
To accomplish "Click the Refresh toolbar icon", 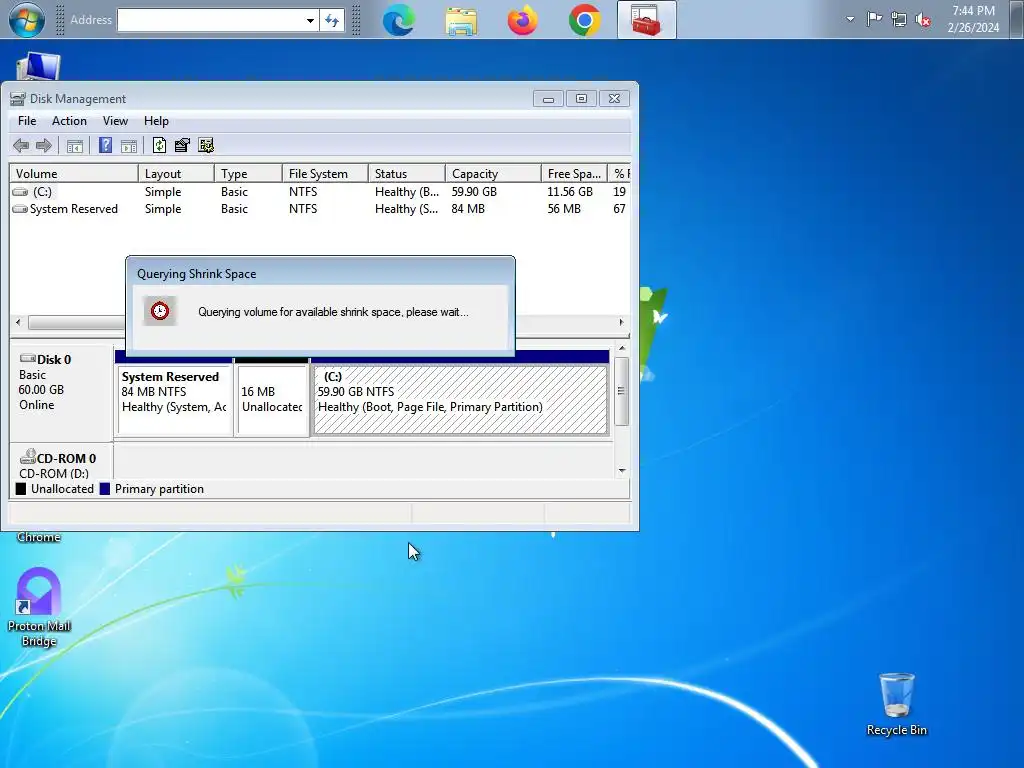I will 159,146.
